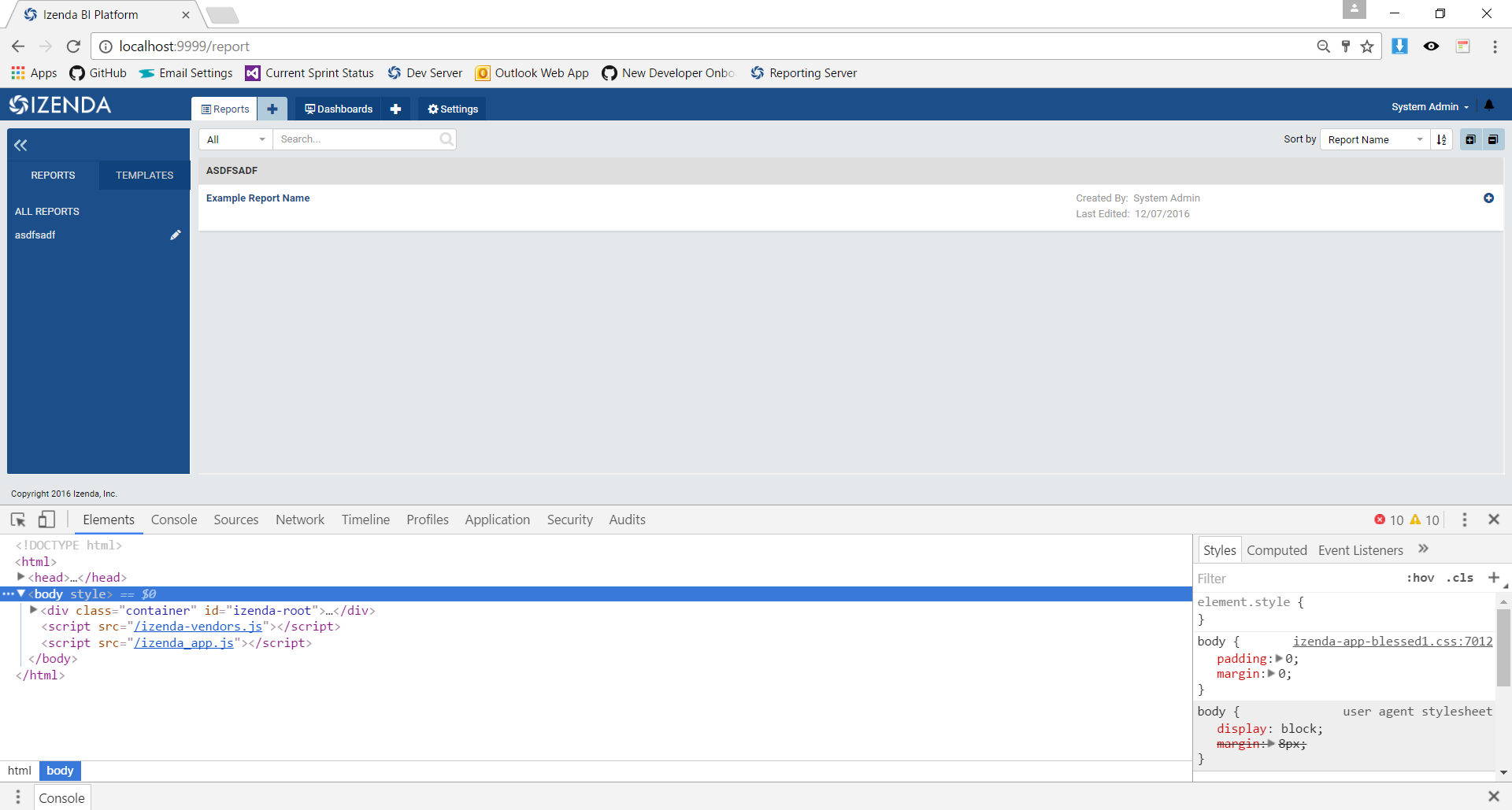Expand margin shorthand in izenda body rule
This screenshot has width=1512, height=810.
[x=1272, y=674]
